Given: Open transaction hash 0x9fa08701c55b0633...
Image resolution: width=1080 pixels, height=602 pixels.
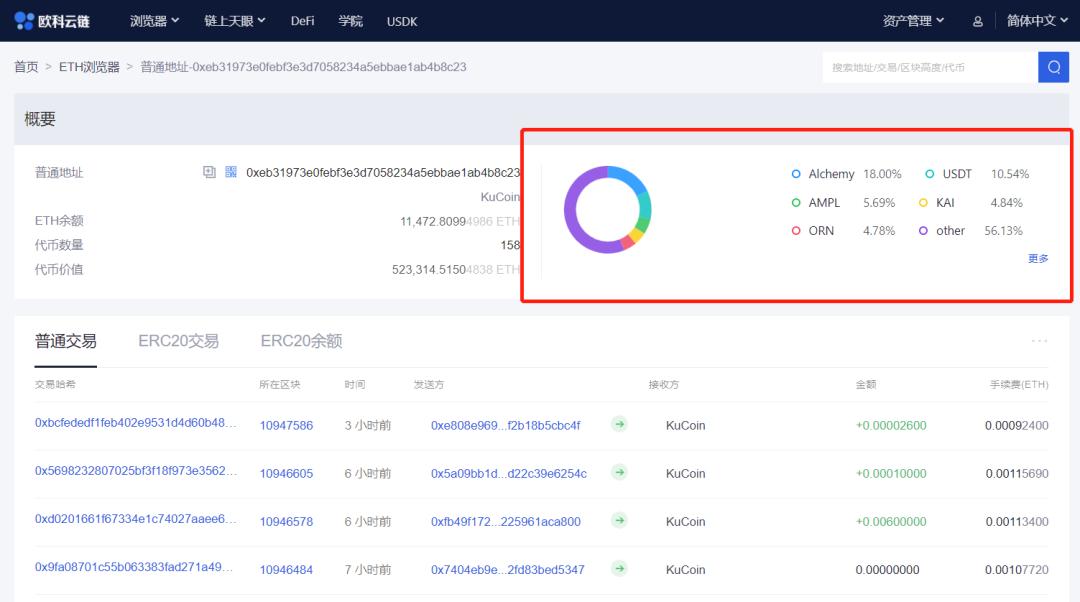Looking at the screenshot, I should coord(134,567).
